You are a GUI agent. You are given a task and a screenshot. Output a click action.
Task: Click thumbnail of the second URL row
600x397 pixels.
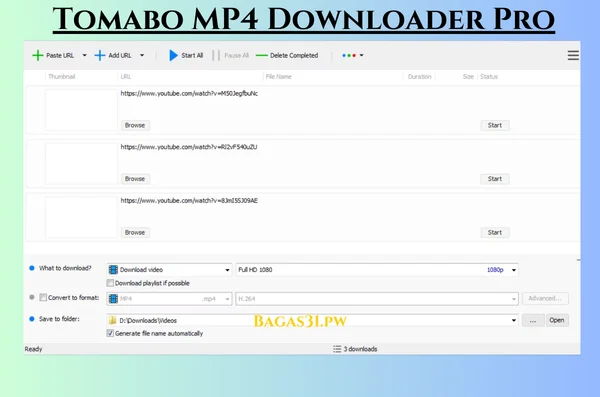point(81,163)
